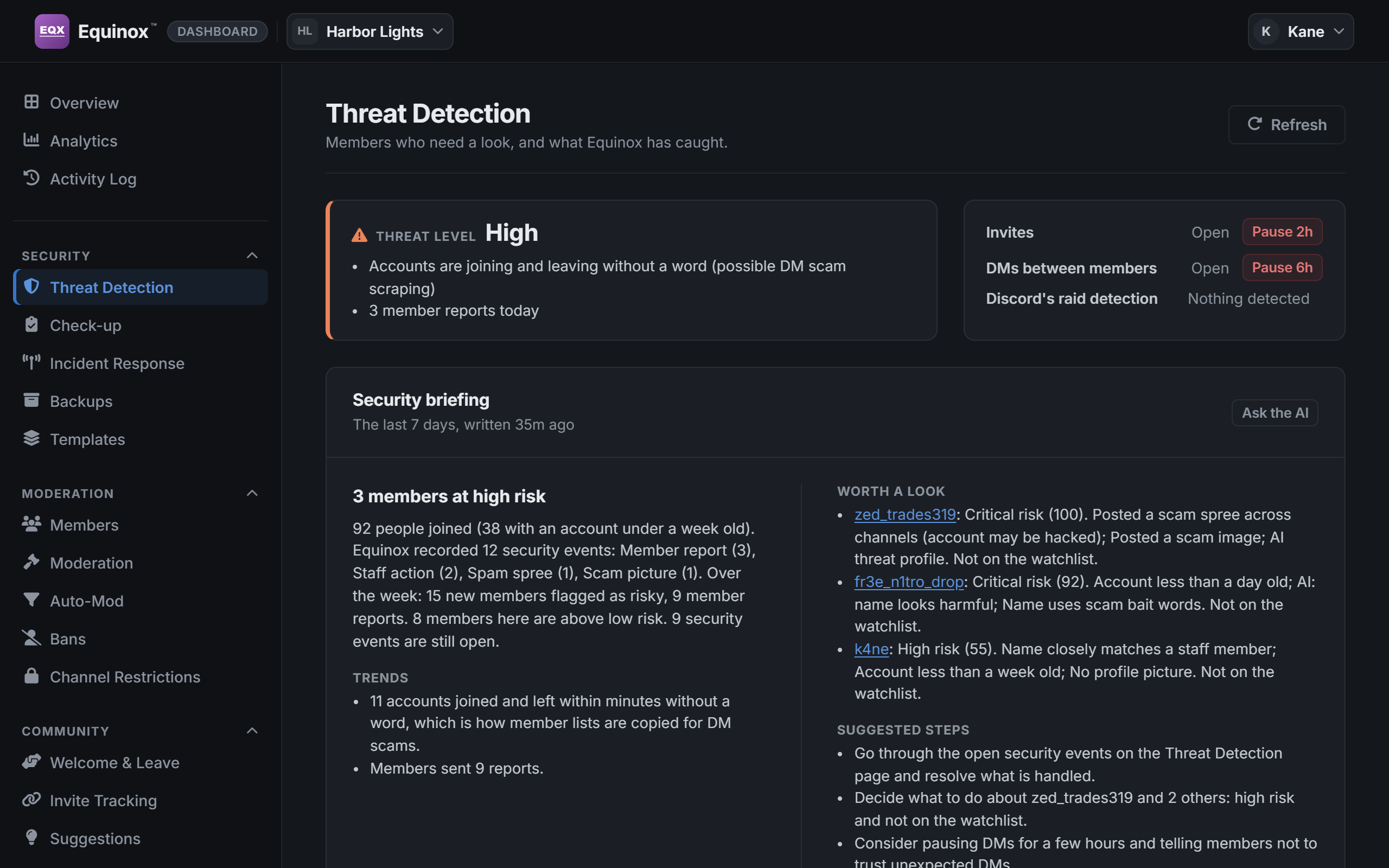Open the Harbor Lights server dropdown
Screen dimensions: 1389x868
(369, 31)
